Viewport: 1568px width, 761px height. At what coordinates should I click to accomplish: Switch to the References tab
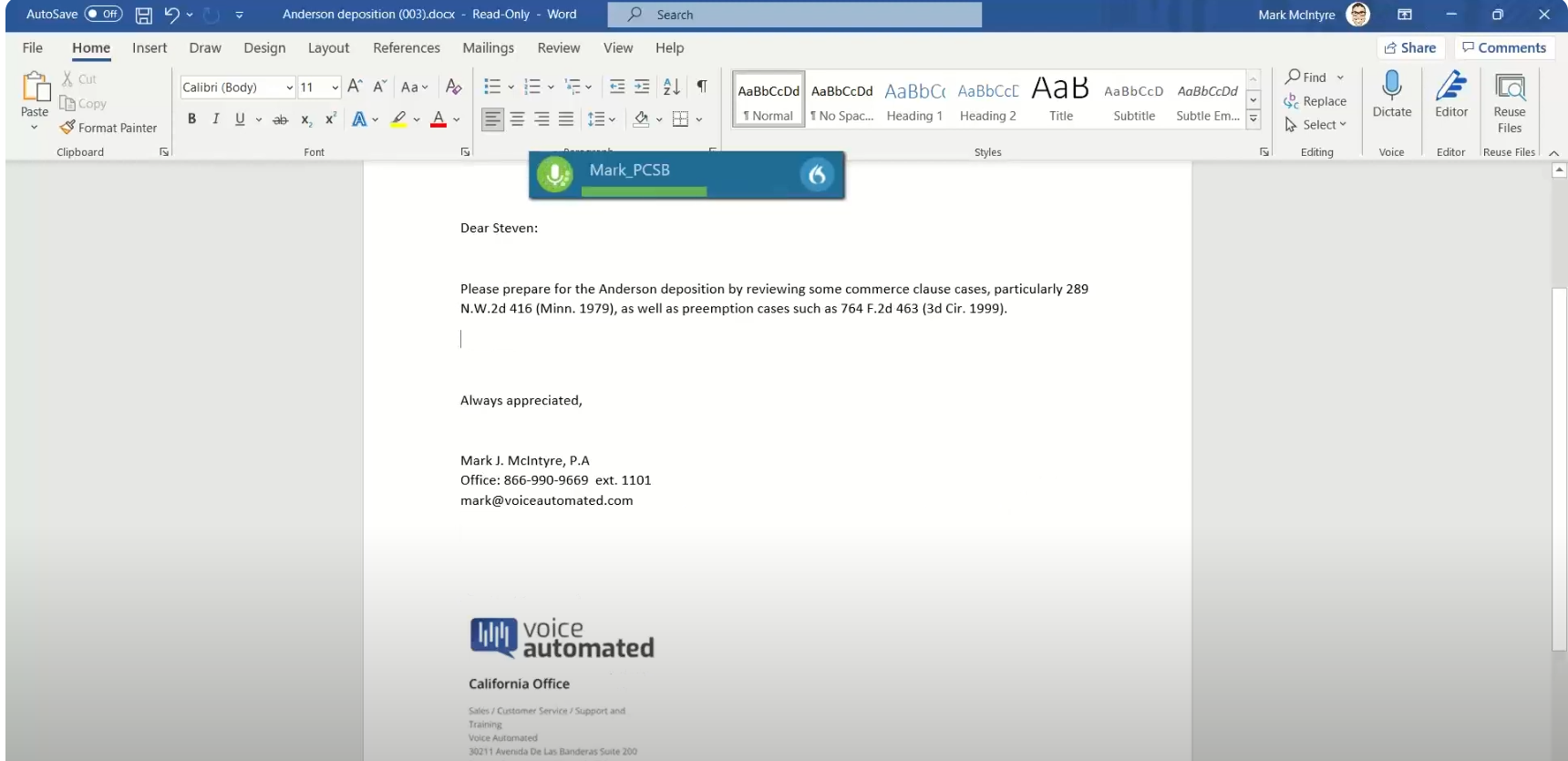(x=406, y=48)
